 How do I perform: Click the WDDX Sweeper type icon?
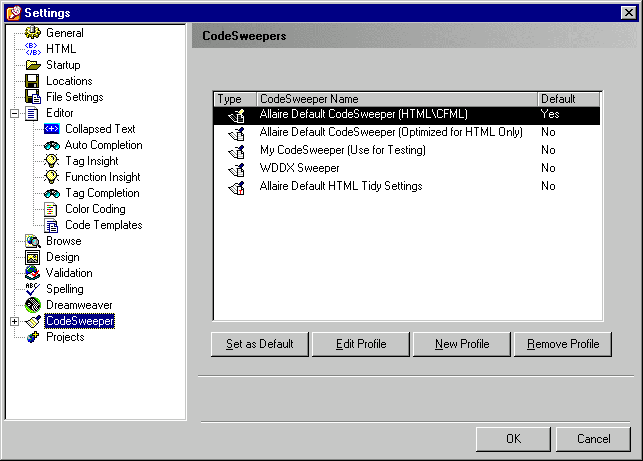(236, 168)
